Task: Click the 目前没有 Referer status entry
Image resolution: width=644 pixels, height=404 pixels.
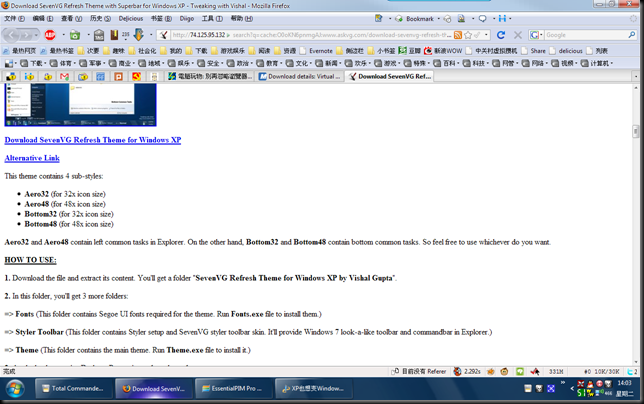Action: [419, 372]
